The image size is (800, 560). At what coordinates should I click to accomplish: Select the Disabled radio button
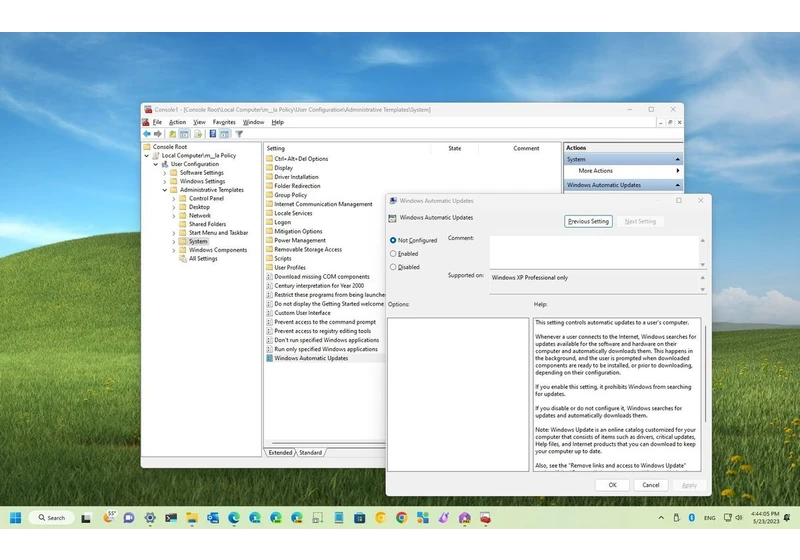tap(393, 267)
